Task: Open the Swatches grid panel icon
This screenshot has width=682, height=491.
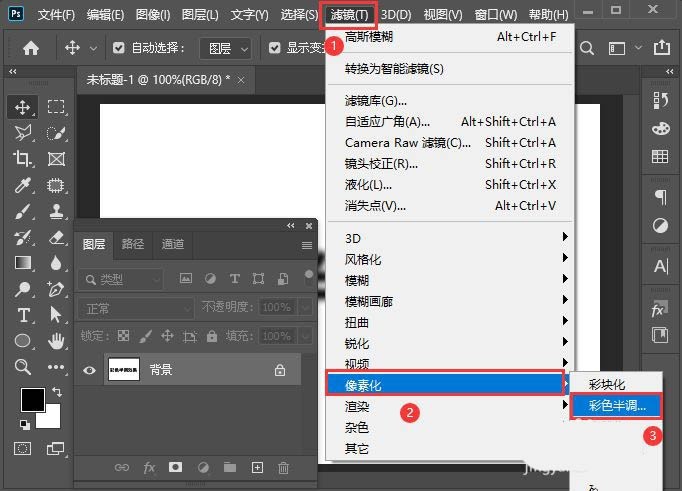Action: [660, 156]
